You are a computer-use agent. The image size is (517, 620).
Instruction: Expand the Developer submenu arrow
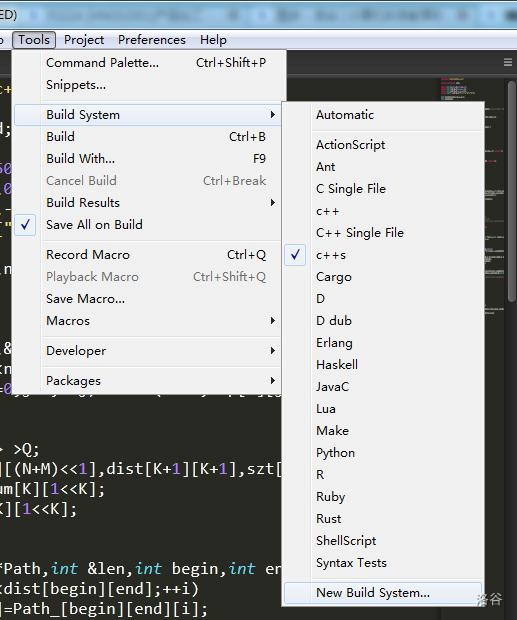click(x=272, y=351)
